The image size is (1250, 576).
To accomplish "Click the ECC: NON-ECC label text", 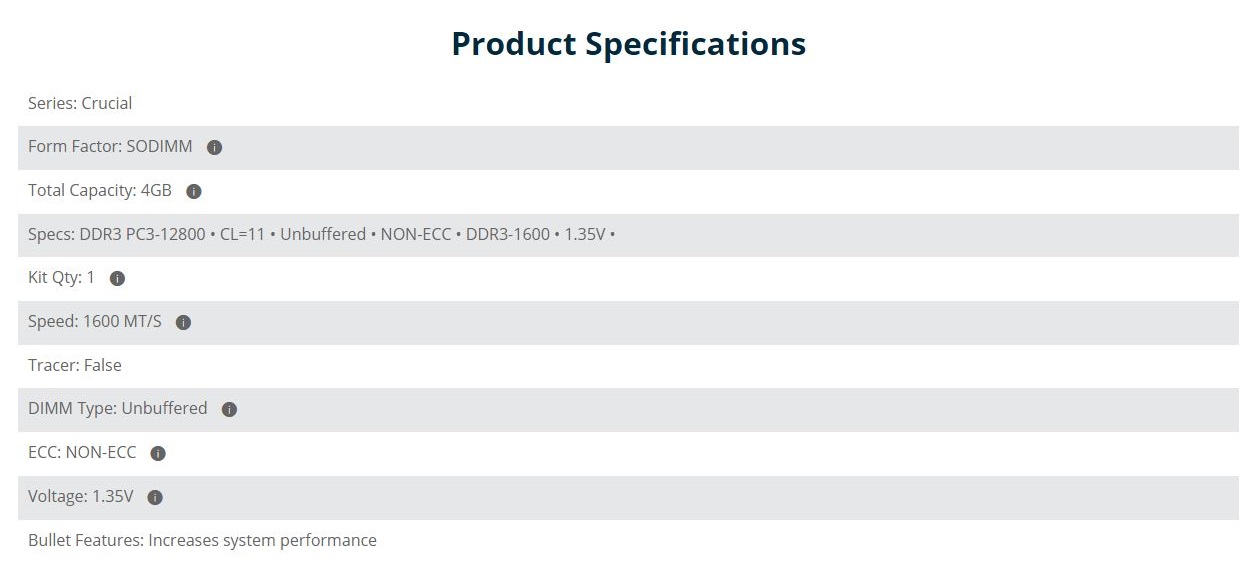I will [82, 452].
